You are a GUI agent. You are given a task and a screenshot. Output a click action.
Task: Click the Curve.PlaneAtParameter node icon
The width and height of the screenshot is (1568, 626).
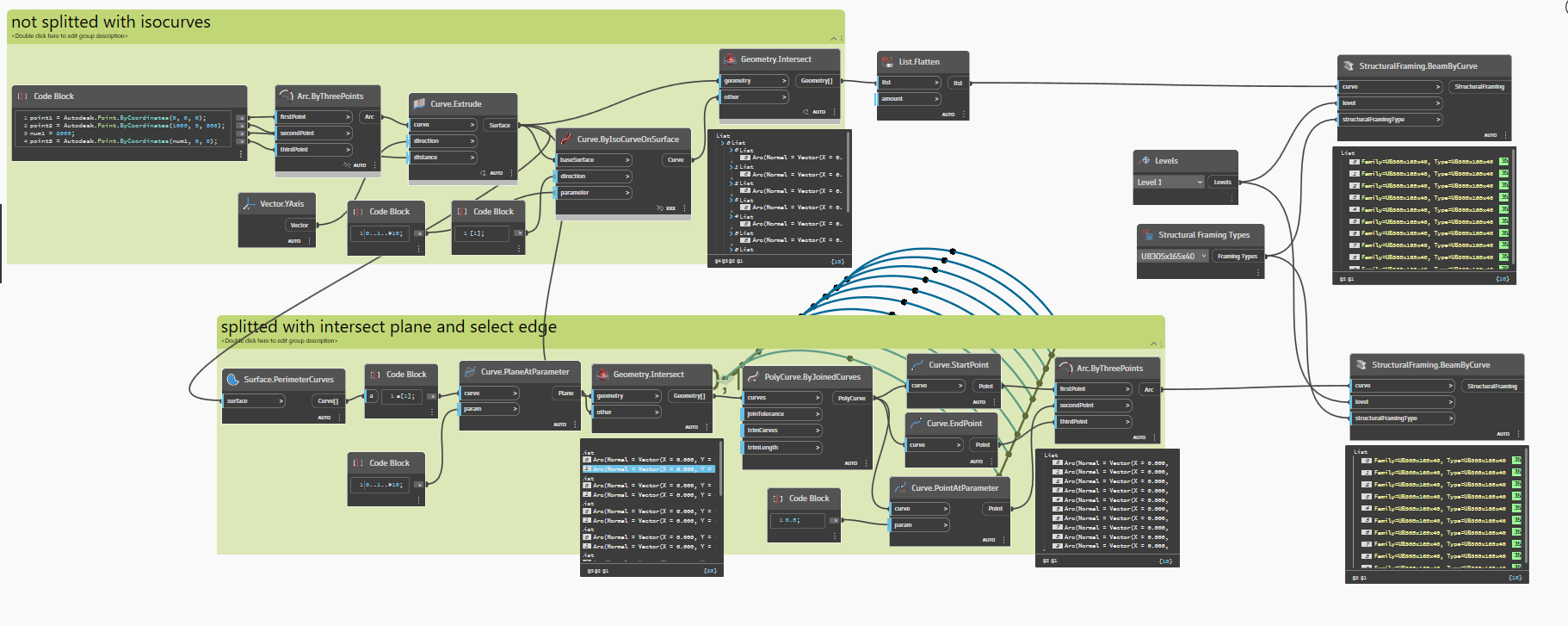coord(470,372)
